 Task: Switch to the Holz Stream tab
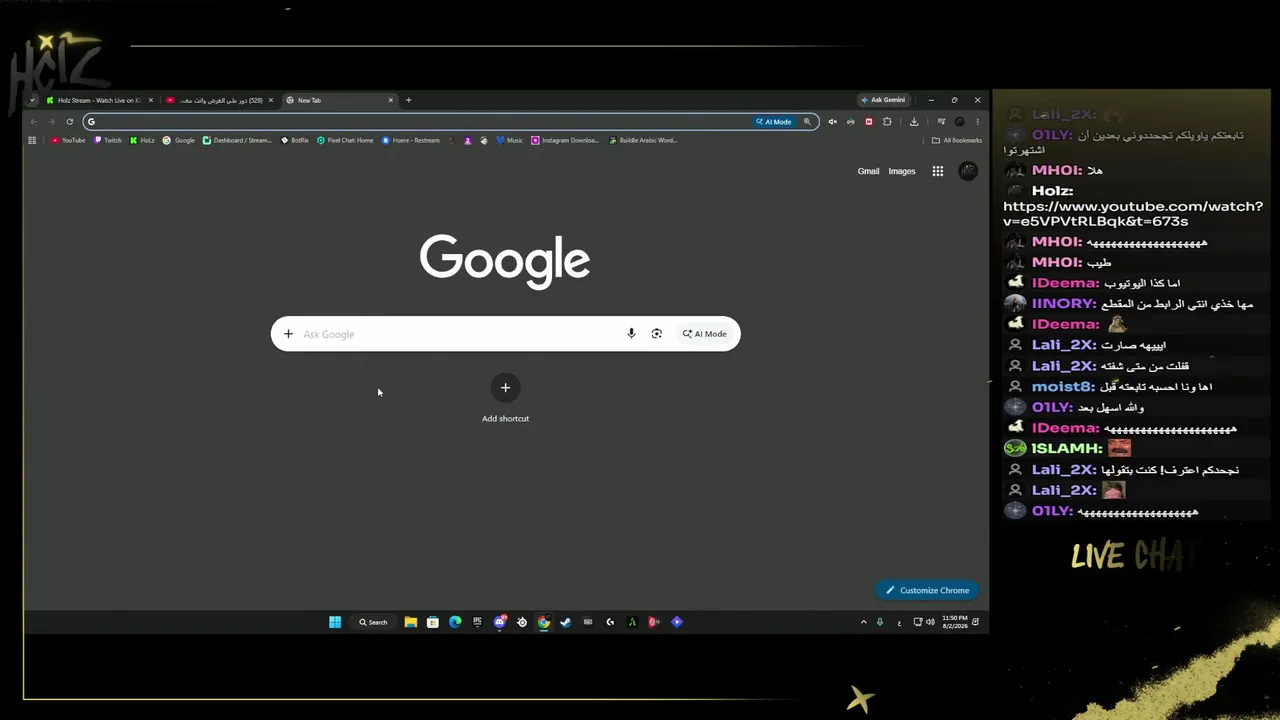click(x=99, y=100)
